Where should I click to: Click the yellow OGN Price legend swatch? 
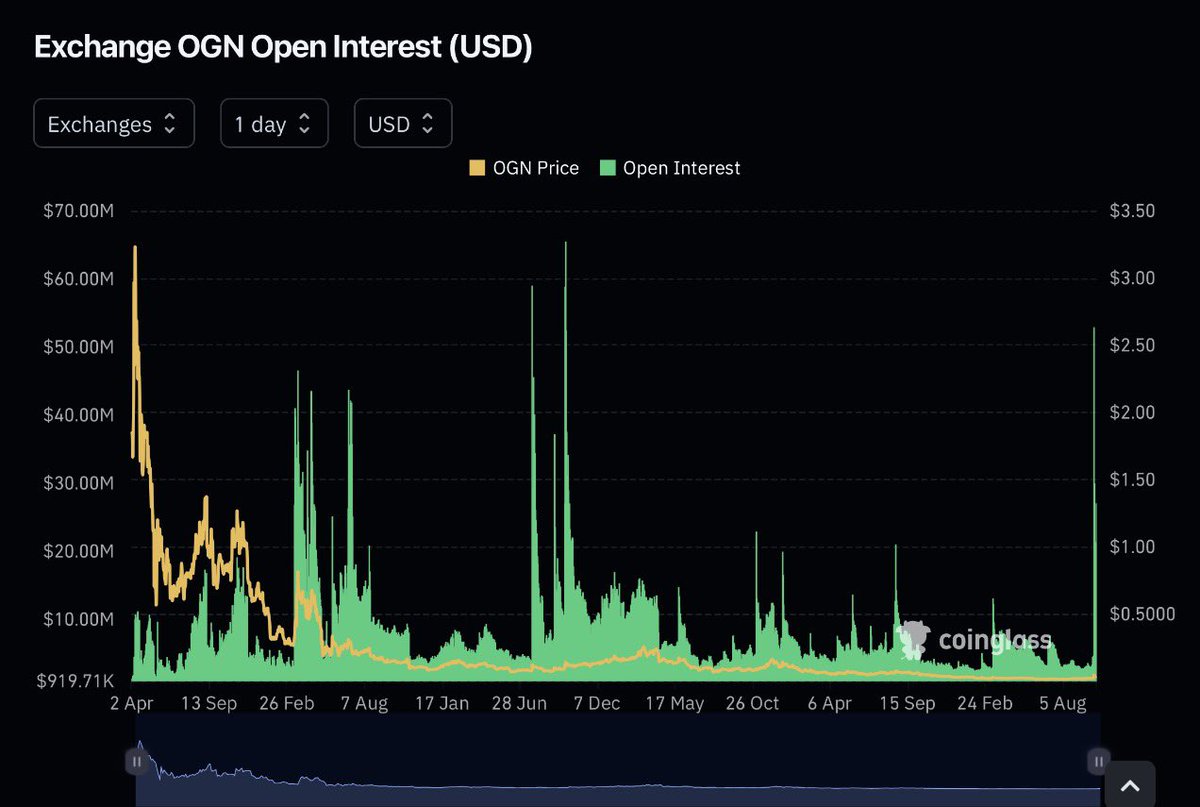coord(476,168)
